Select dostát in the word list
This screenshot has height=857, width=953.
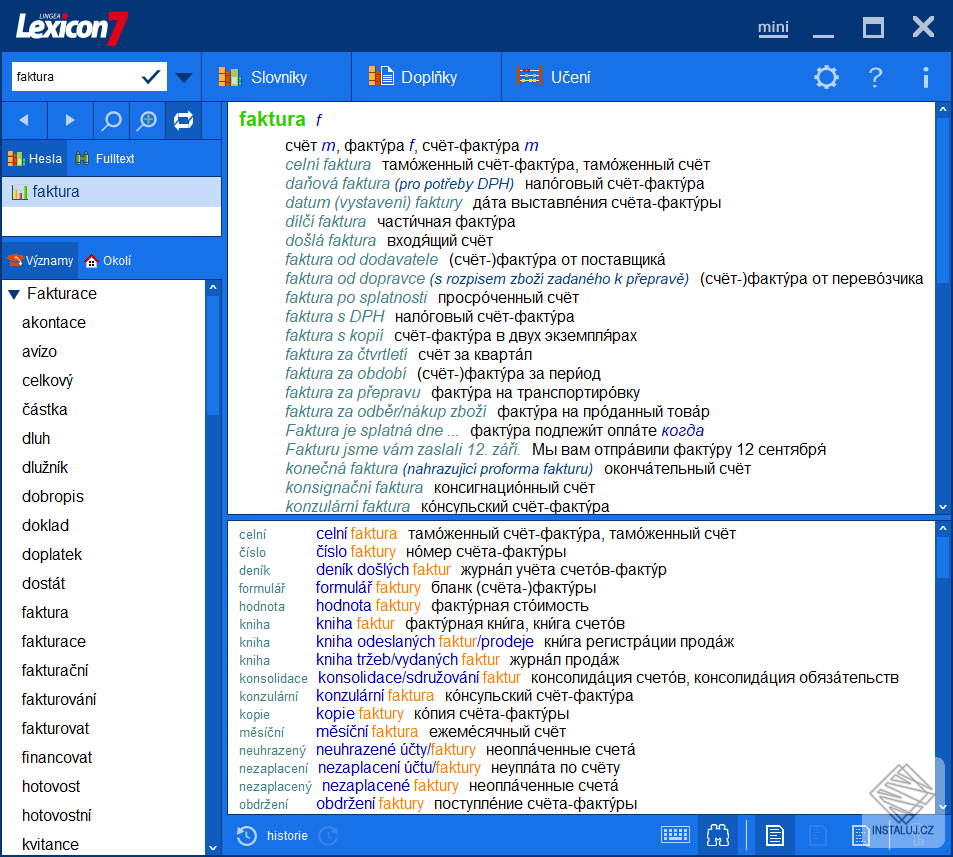click(x=43, y=583)
